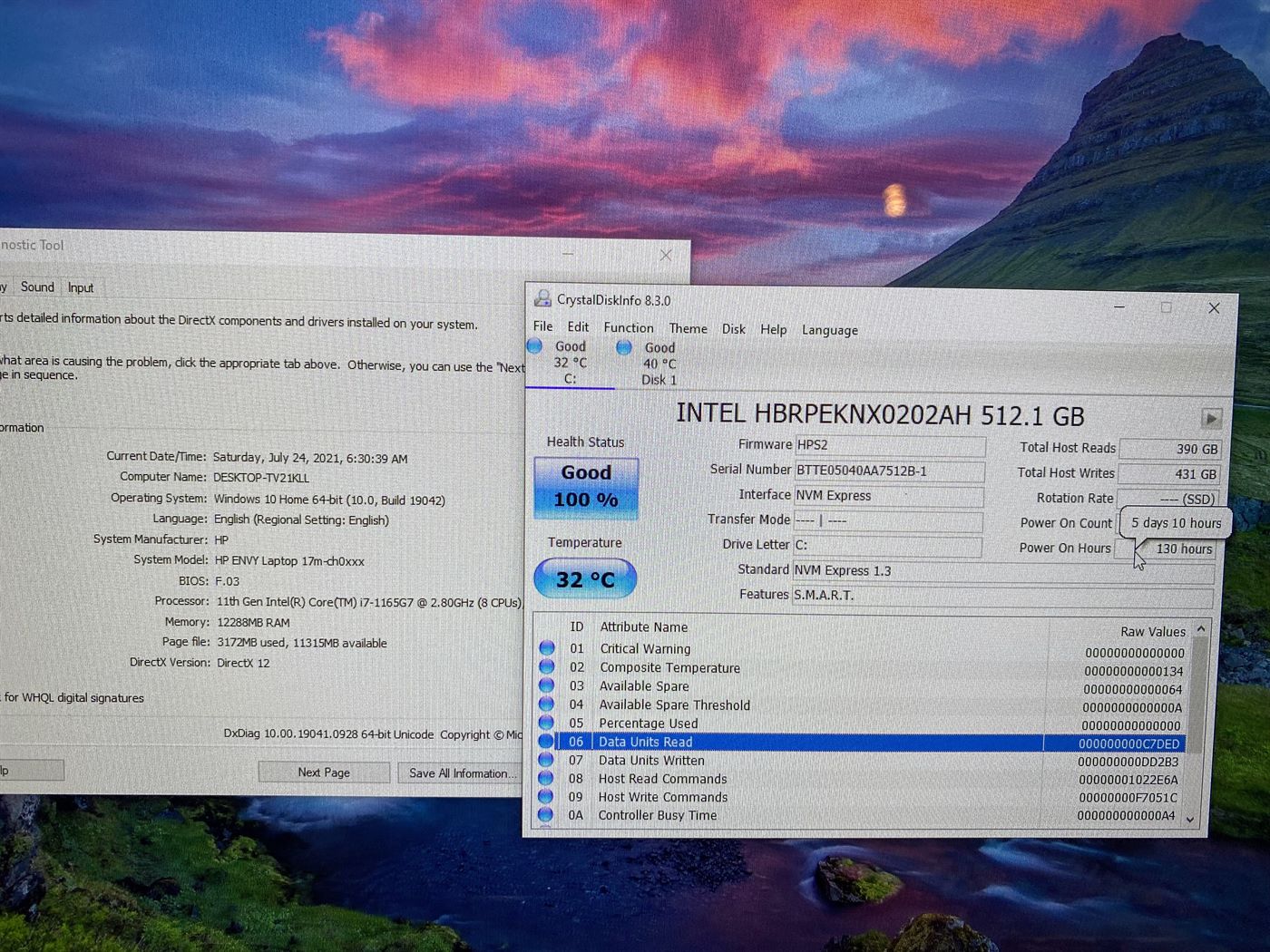The image size is (1270, 952).
Task: Click the Host Write Commands status orb
Action: point(545,796)
